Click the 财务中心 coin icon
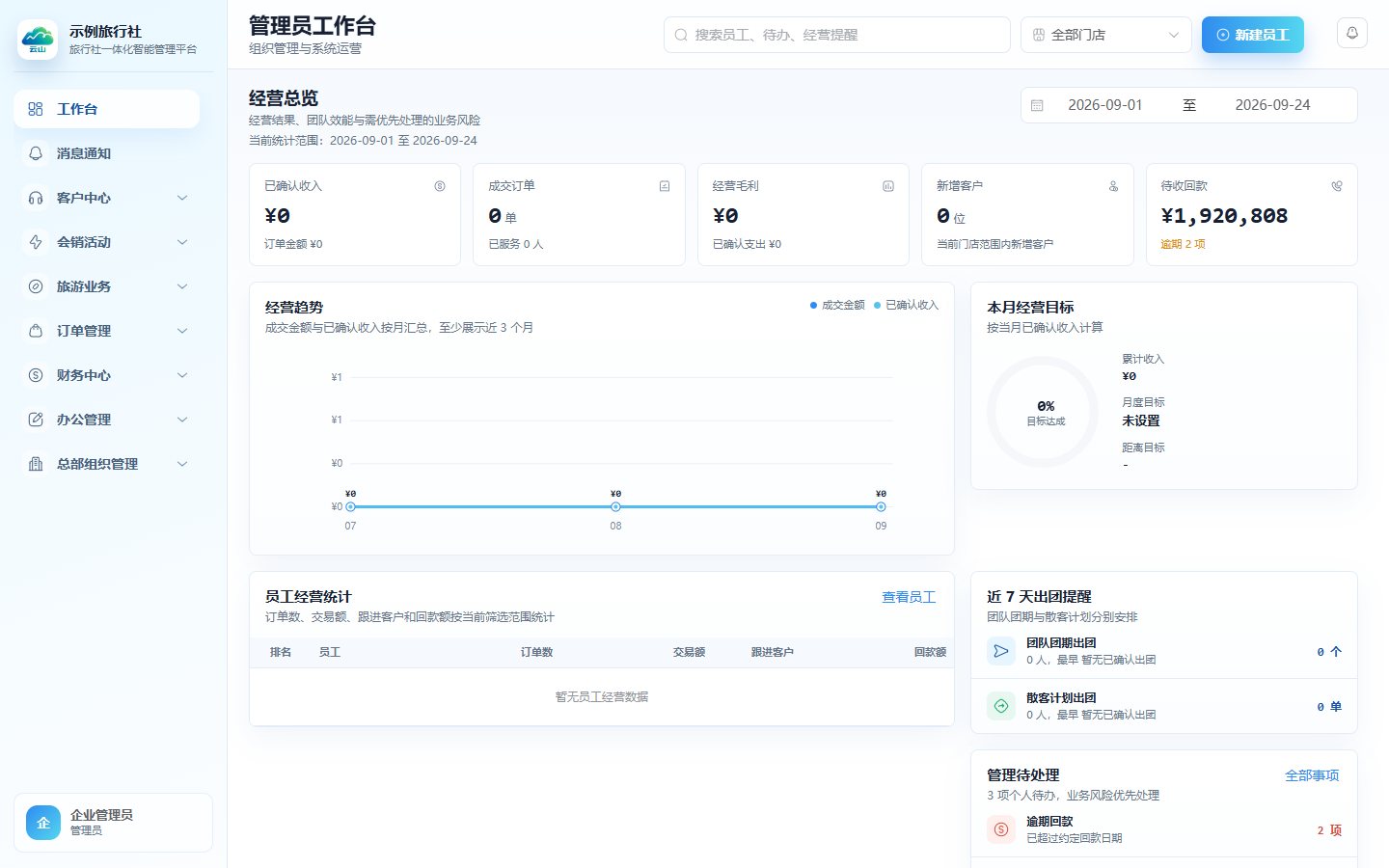This screenshot has height=868, width=1389. [36, 375]
